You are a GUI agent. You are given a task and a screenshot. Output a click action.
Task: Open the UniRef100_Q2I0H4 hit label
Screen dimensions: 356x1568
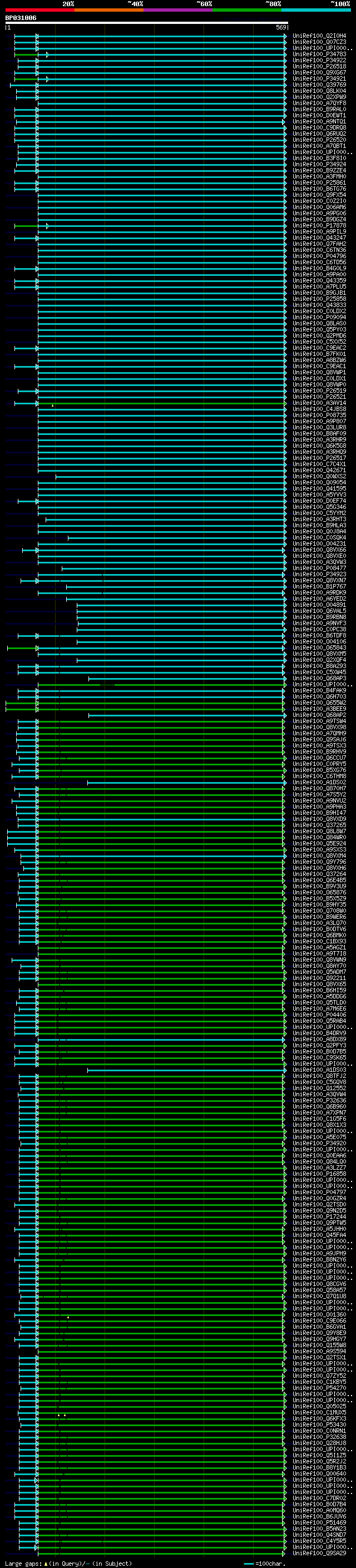pyautogui.click(x=319, y=36)
